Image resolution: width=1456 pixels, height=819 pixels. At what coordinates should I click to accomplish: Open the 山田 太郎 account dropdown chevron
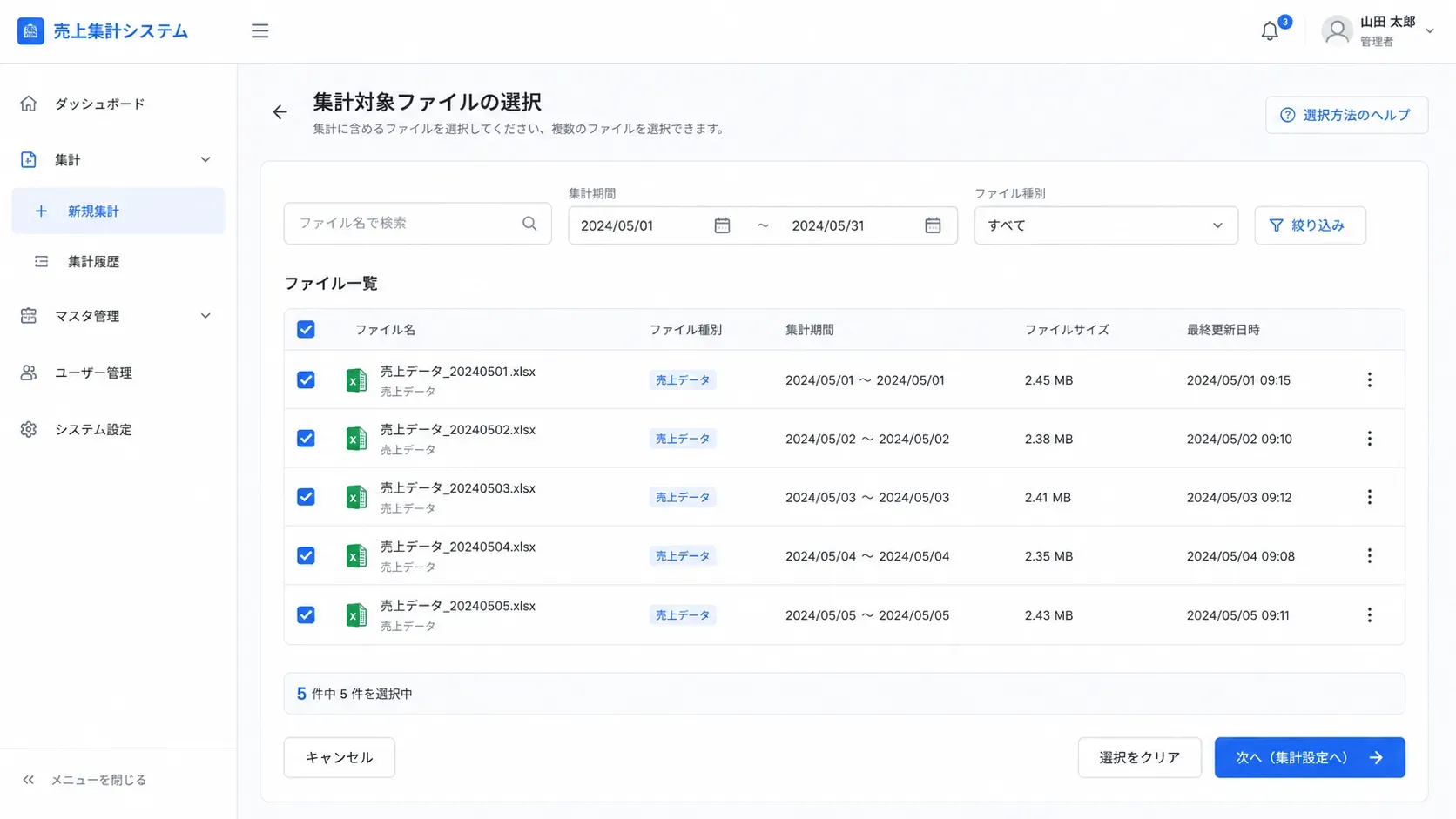1429,31
